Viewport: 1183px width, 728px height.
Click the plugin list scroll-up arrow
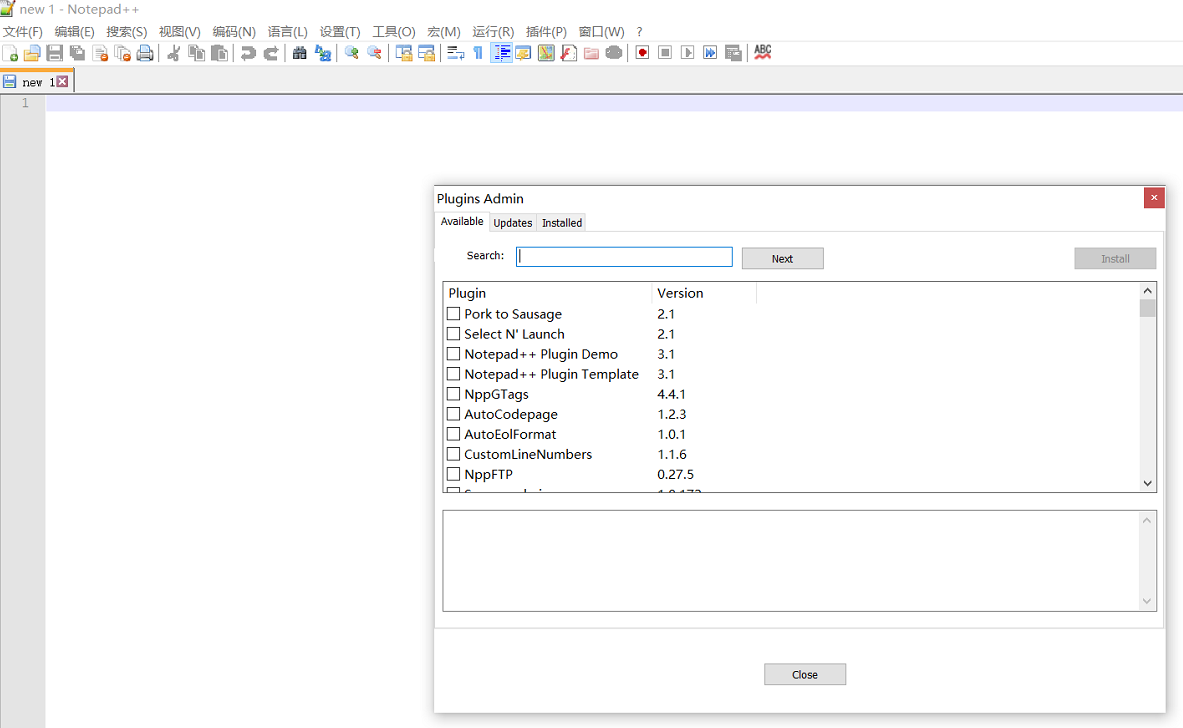1148,291
